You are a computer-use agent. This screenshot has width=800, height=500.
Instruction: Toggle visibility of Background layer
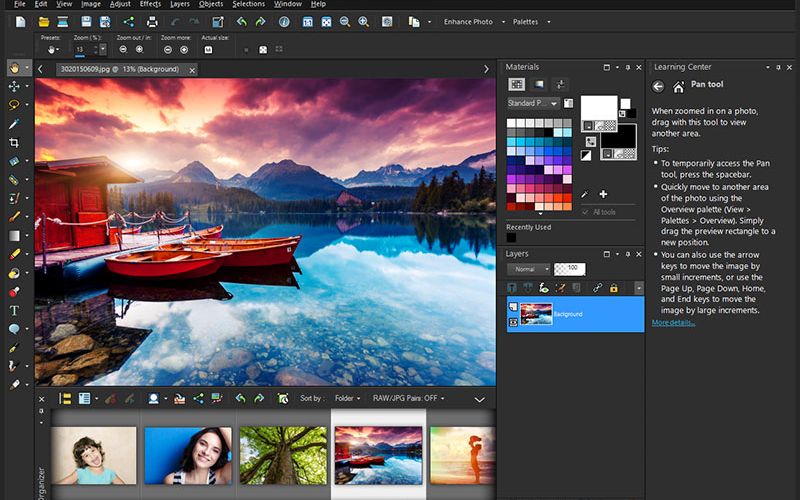(x=513, y=322)
